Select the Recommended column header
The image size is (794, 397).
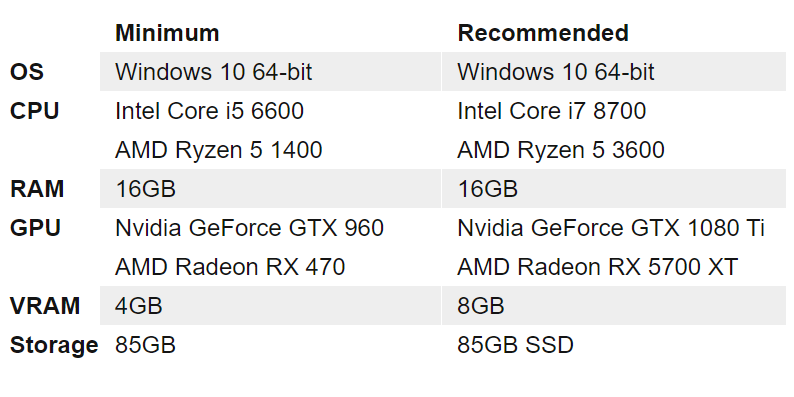(543, 33)
